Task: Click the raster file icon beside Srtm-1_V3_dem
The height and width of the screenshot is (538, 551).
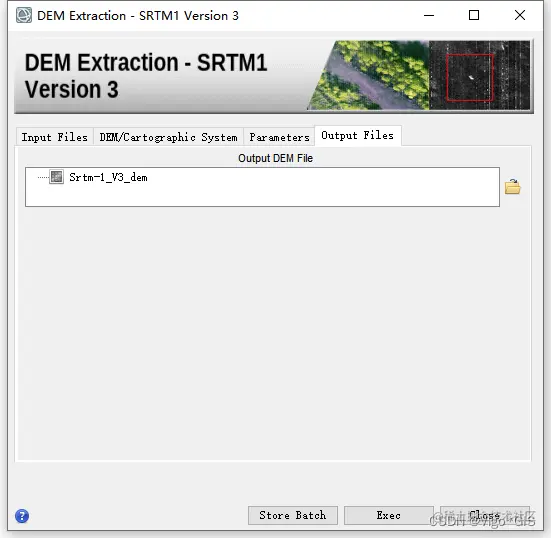Action: tap(56, 177)
